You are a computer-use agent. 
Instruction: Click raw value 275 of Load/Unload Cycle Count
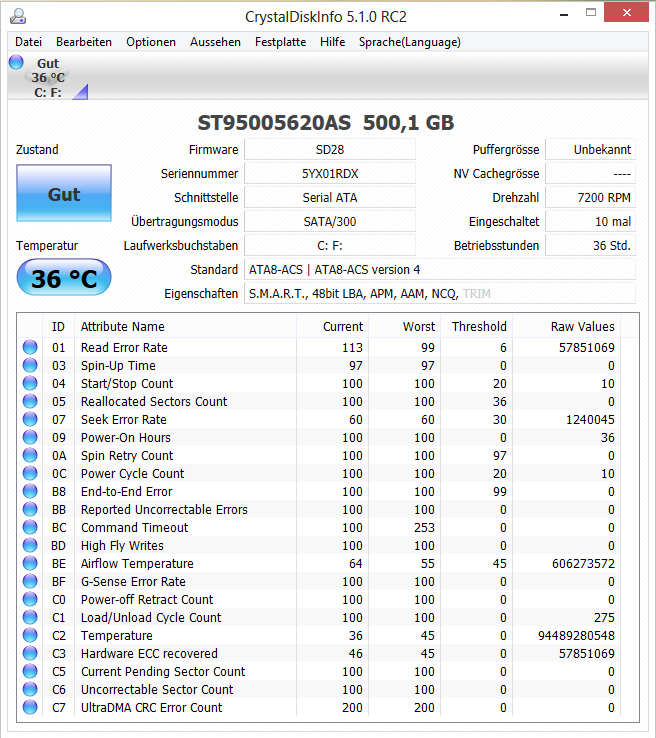pyautogui.click(x=604, y=618)
